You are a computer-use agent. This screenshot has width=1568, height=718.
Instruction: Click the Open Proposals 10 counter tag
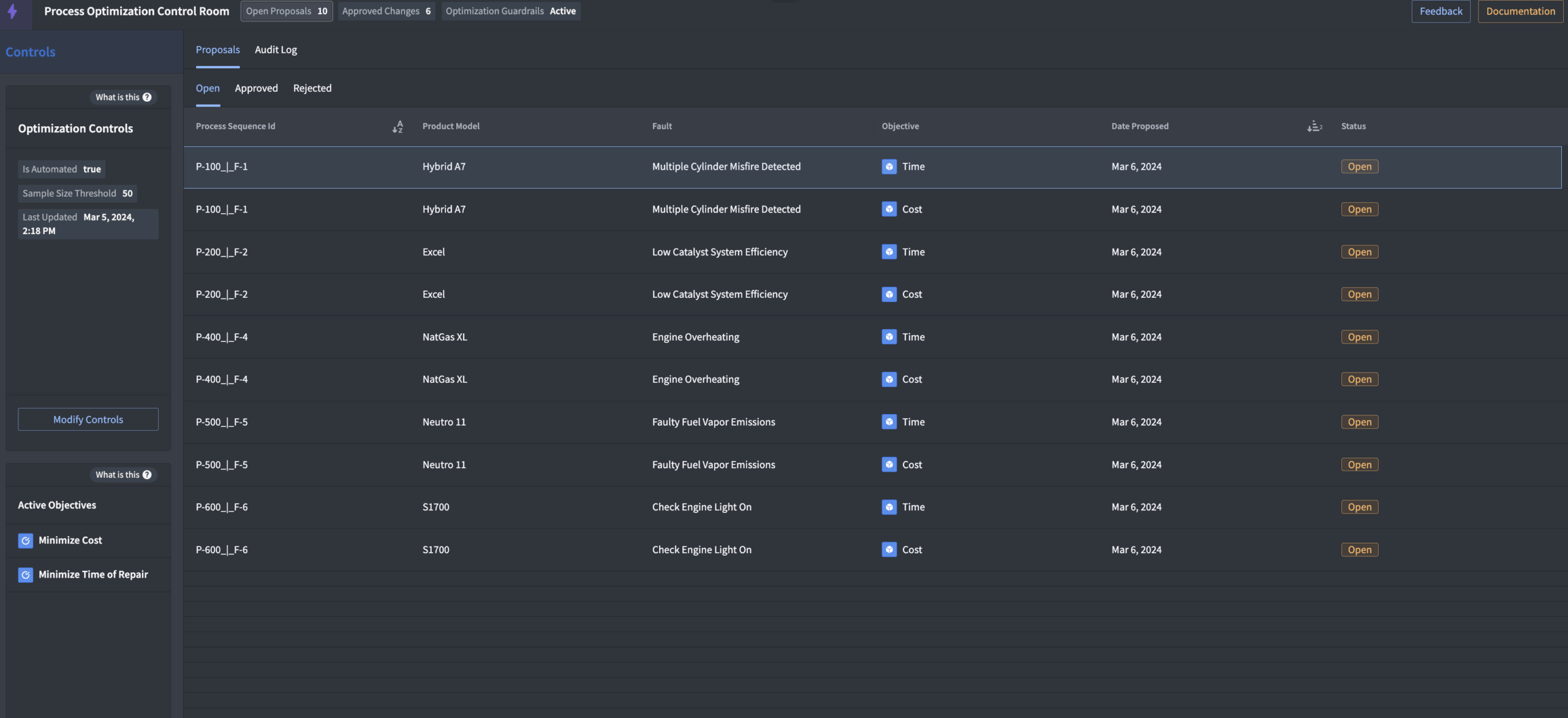pos(287,11)
